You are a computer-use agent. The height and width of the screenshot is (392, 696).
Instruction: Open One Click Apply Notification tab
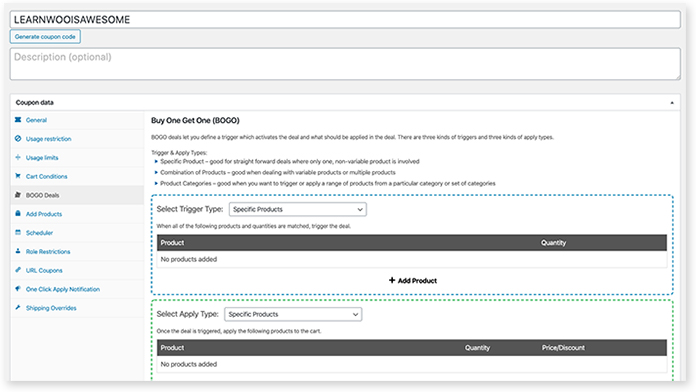(x=77, y=289)
